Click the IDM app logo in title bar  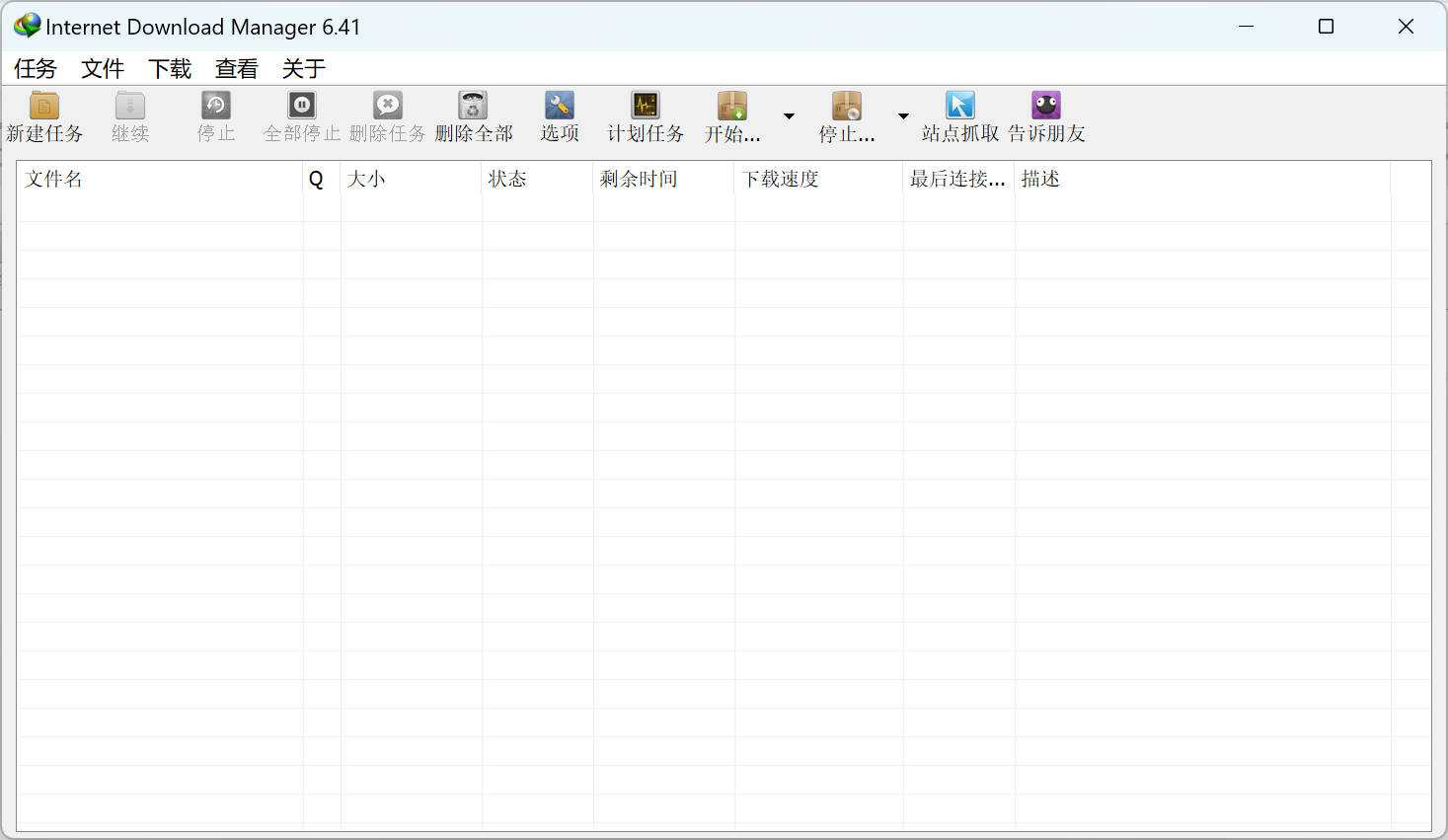(x=28, y=26)
